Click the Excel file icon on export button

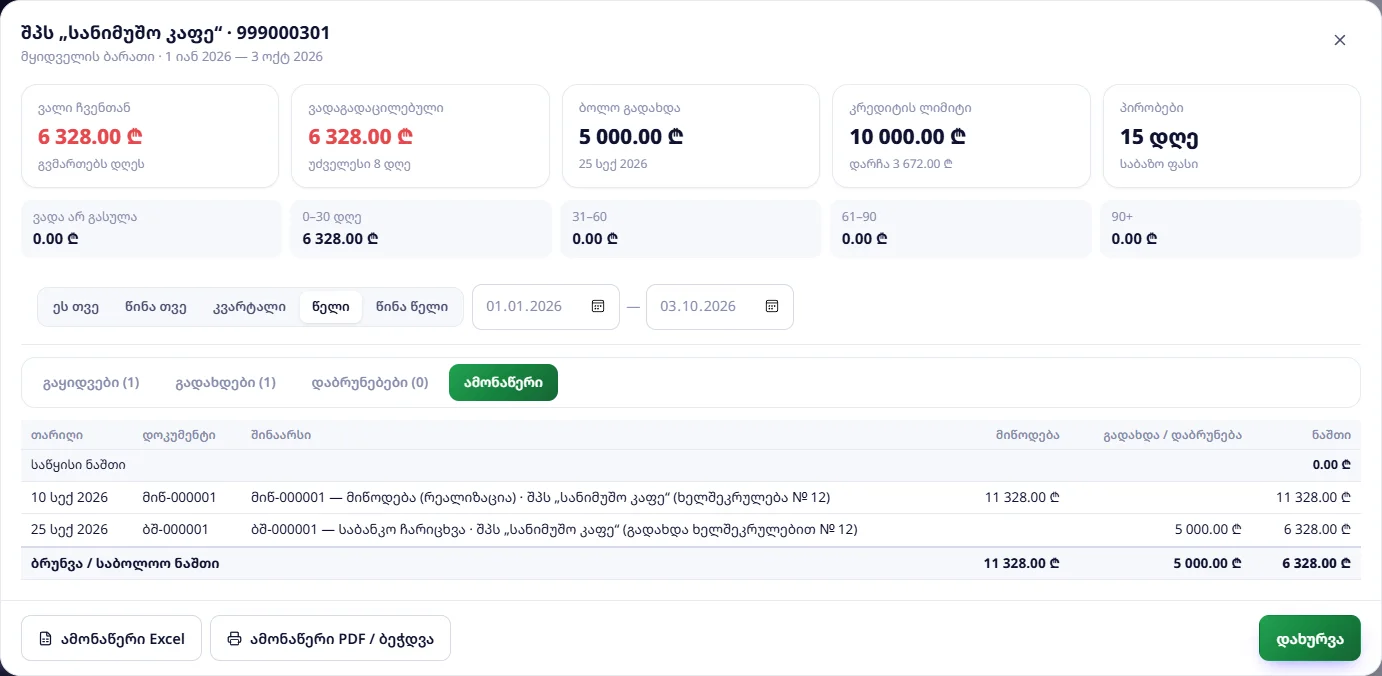pyautogui.click(x=45, y=638)
